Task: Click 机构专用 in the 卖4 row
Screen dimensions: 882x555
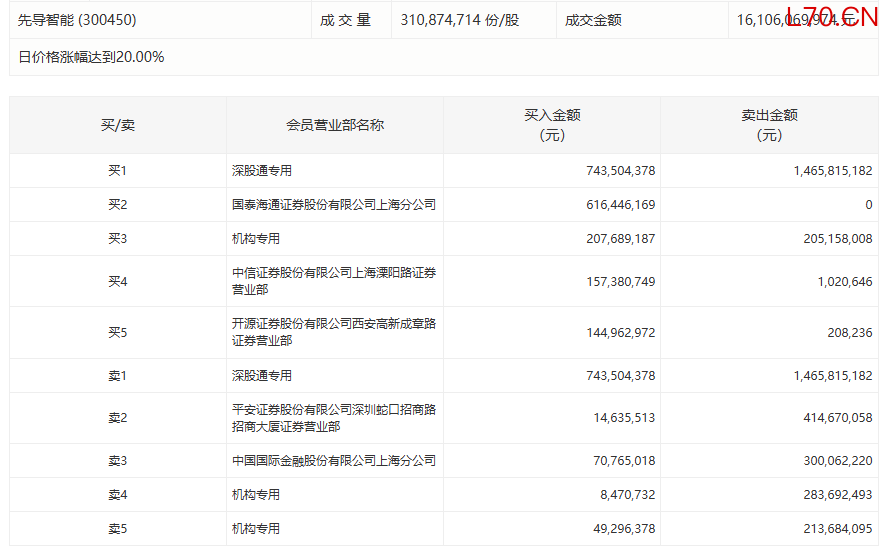Action: [x=256, y=495]
